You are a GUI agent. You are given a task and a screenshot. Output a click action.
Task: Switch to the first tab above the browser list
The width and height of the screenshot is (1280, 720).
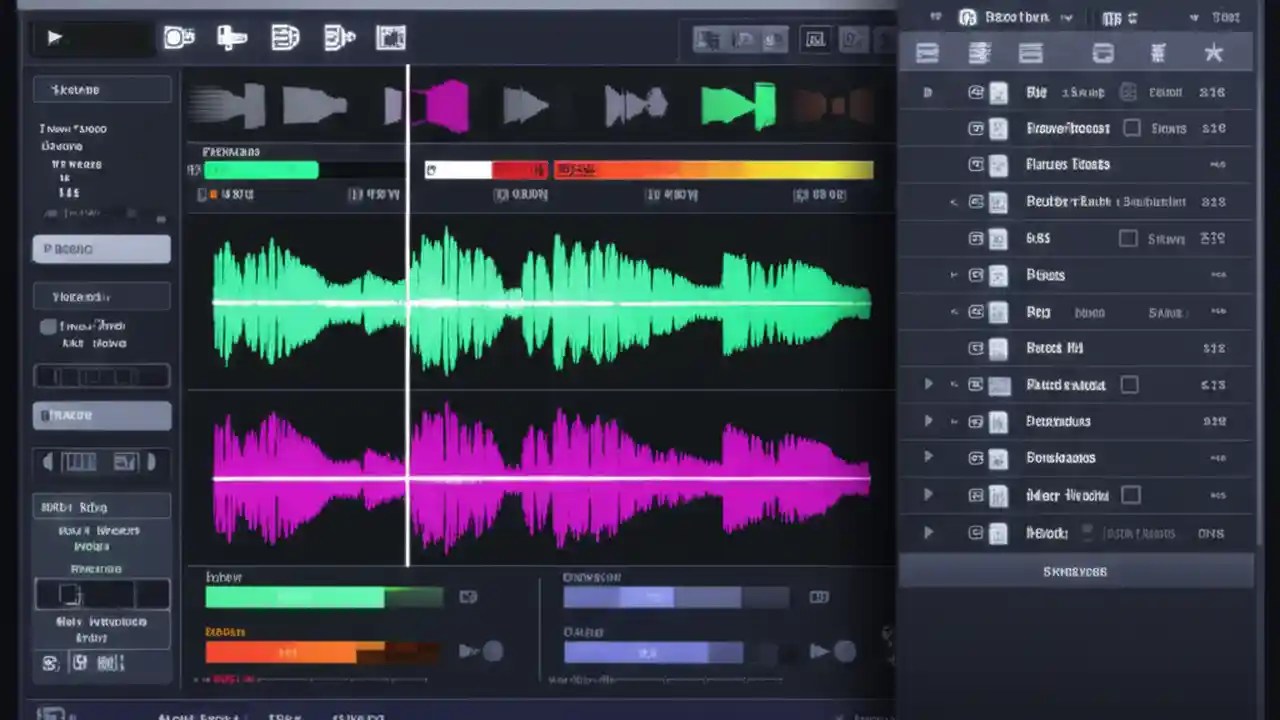(x=927, y=53)
